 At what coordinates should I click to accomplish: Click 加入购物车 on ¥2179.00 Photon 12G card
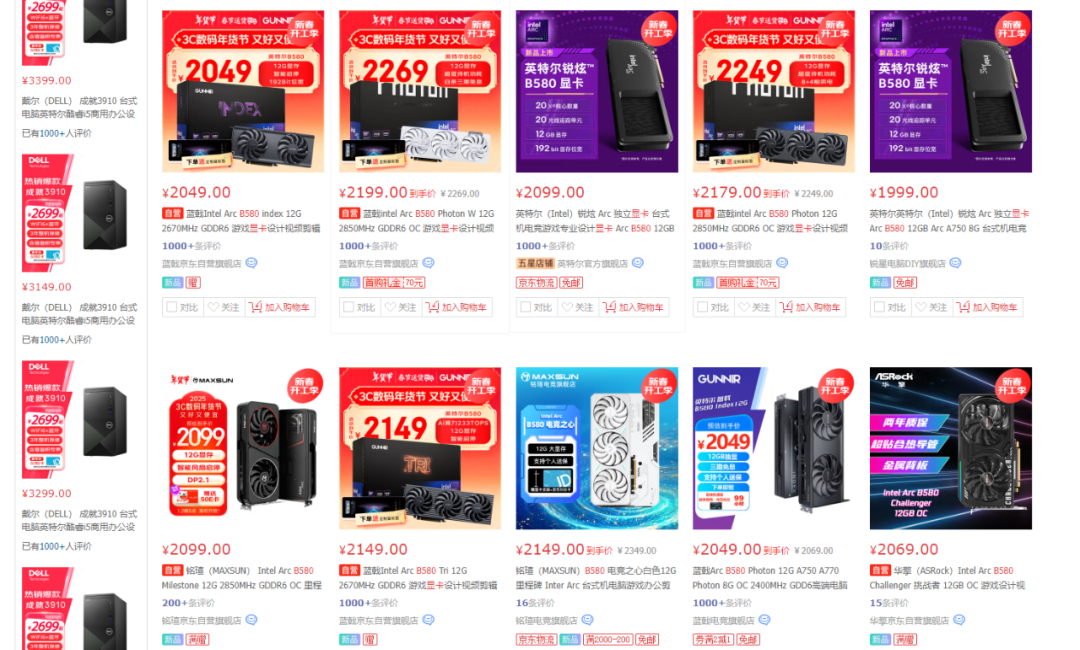[811, 307]
